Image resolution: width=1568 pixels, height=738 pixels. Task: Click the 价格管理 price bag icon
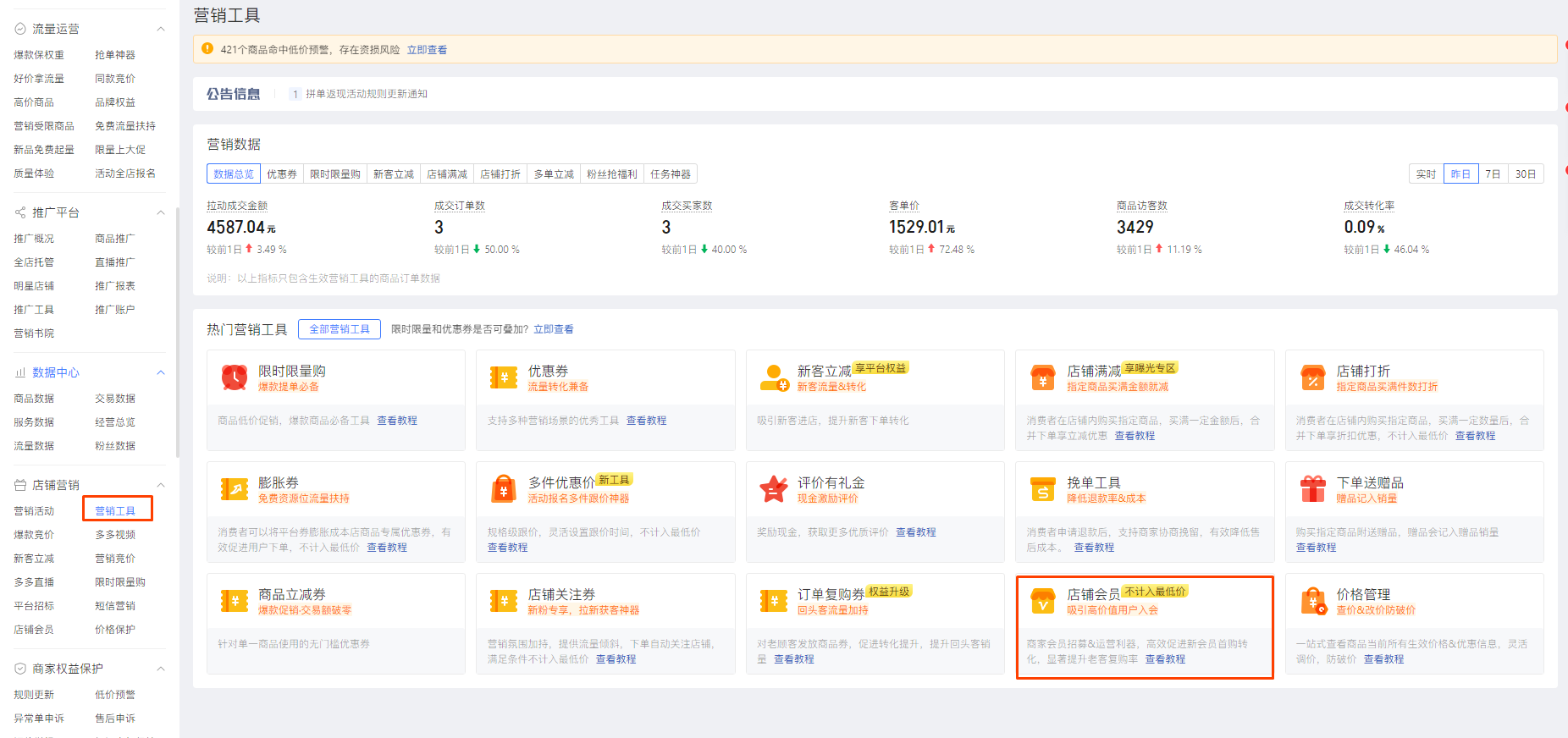(1312, 601)
